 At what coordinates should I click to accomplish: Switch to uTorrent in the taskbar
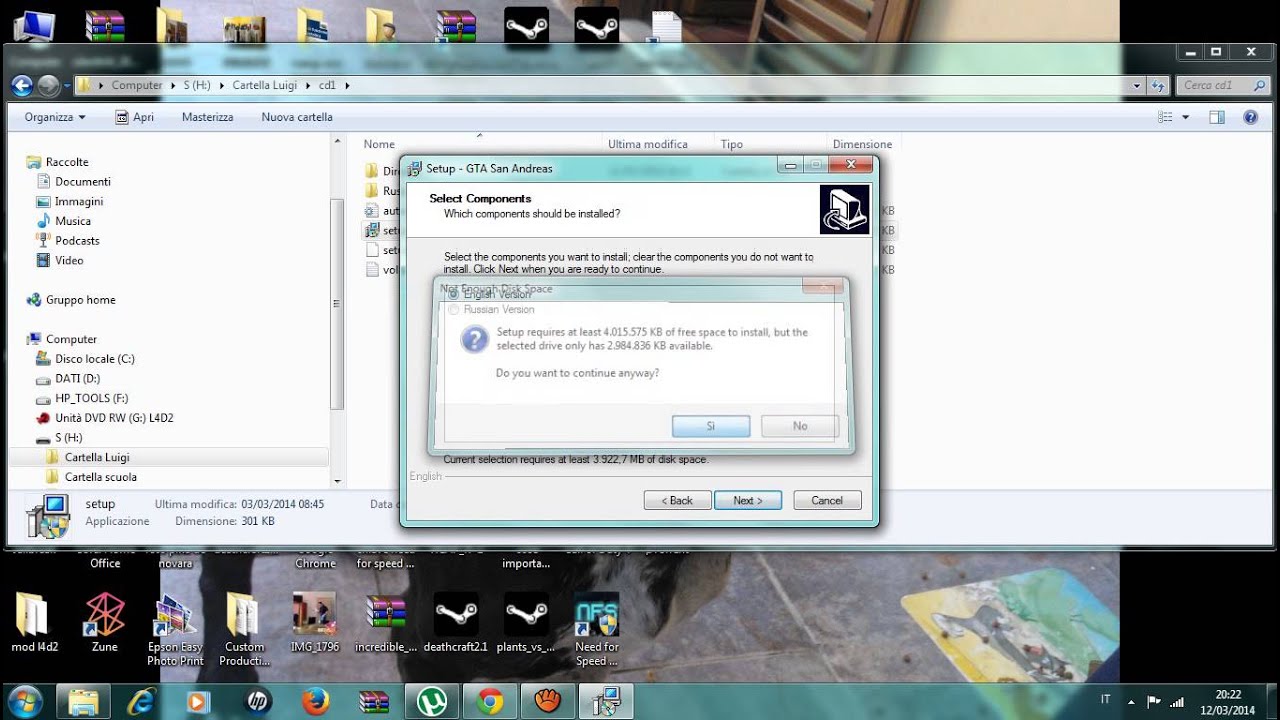click(x=432, y=702)
